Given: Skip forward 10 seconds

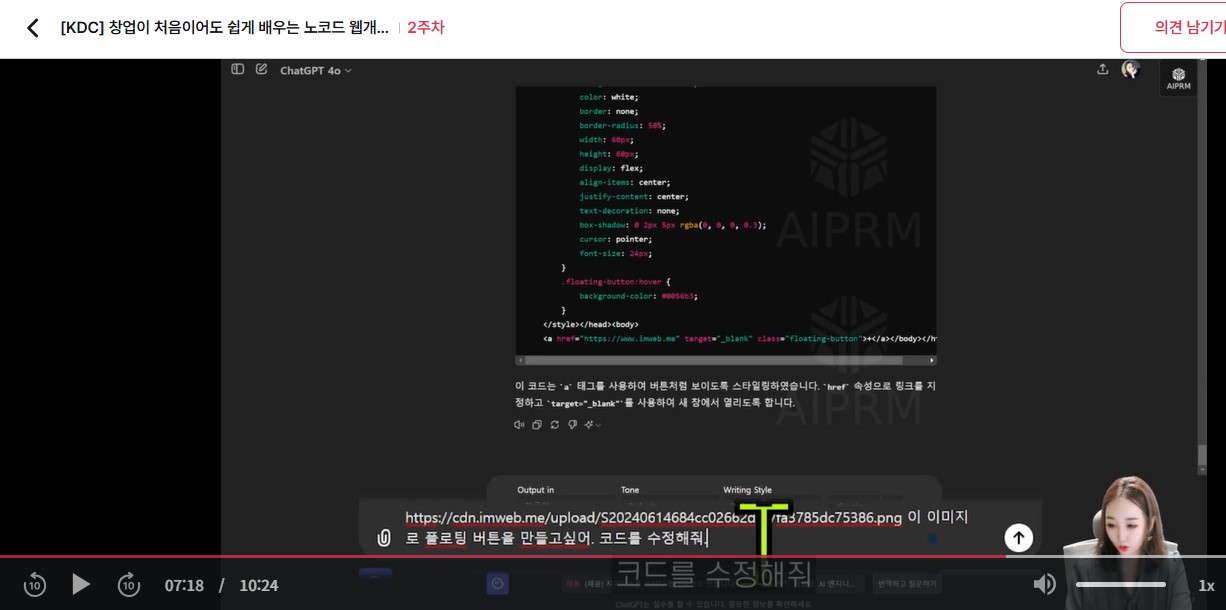Looking at the screenshot, I should (129, 585).
